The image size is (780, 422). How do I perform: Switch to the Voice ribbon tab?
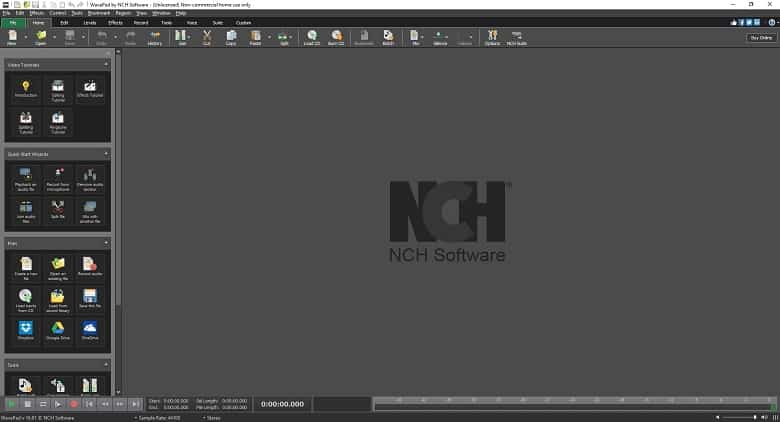[x=192, y=22]
